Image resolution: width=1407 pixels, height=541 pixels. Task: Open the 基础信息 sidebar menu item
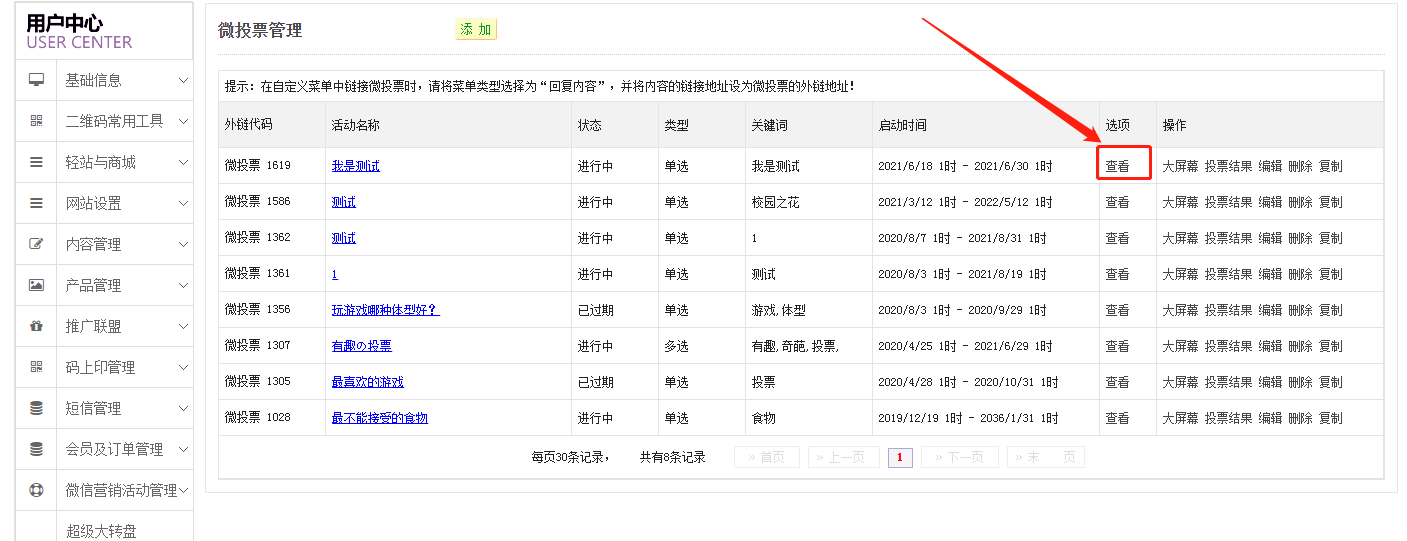(x=94, y=80)
